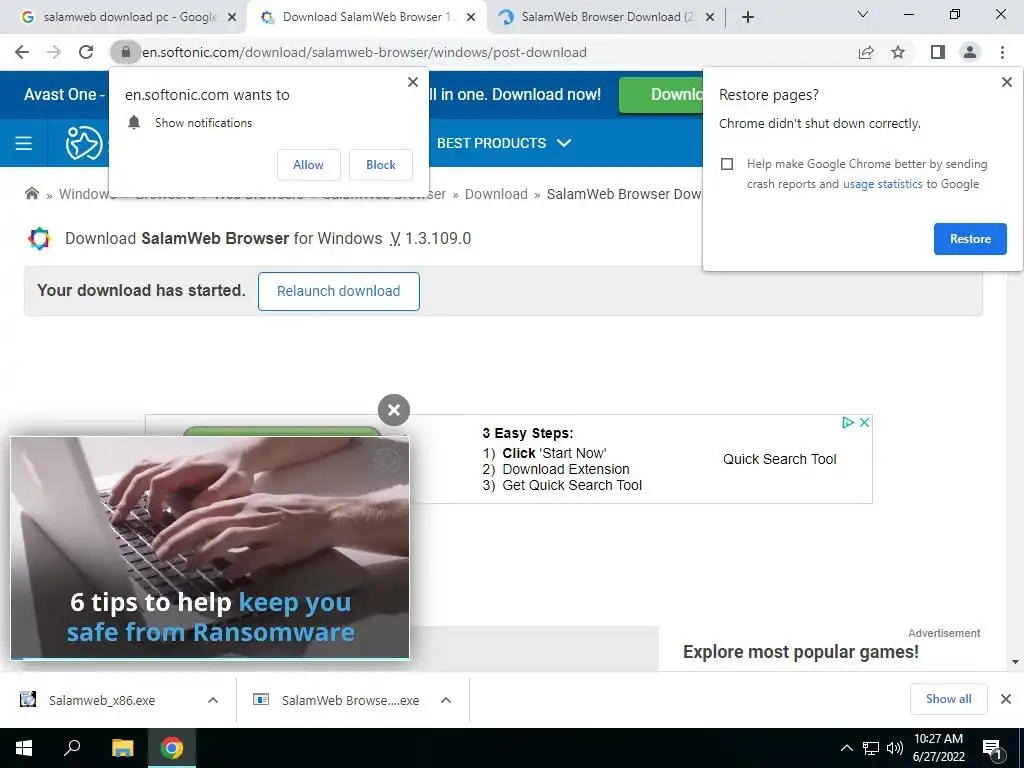Open Salamweb_x86.exe downloaded file
Screen dimensions: 1024x768
(x=102, y=700)
